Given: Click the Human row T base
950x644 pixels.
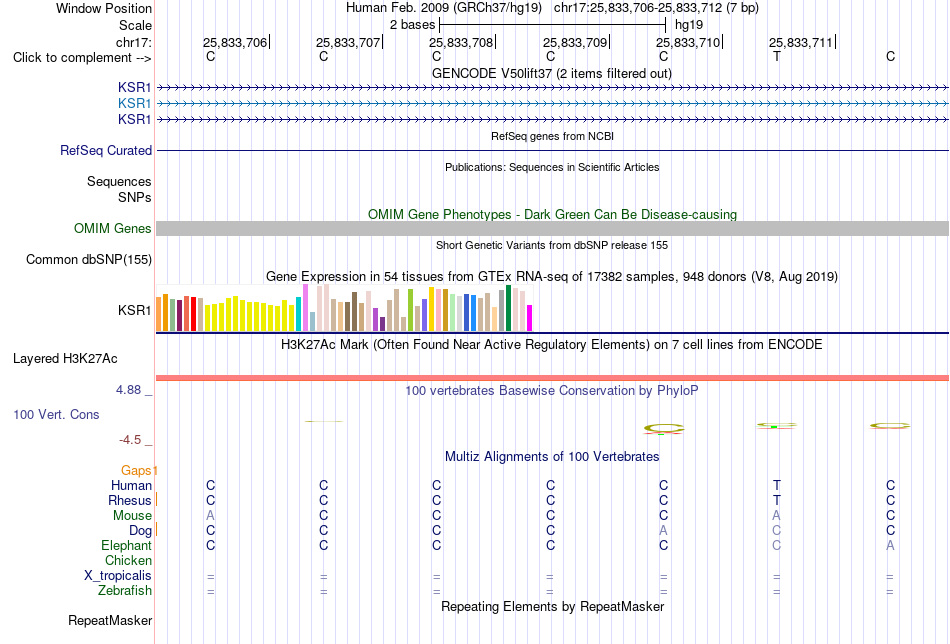Looking at the screenshot, I should tap(777, 485).
